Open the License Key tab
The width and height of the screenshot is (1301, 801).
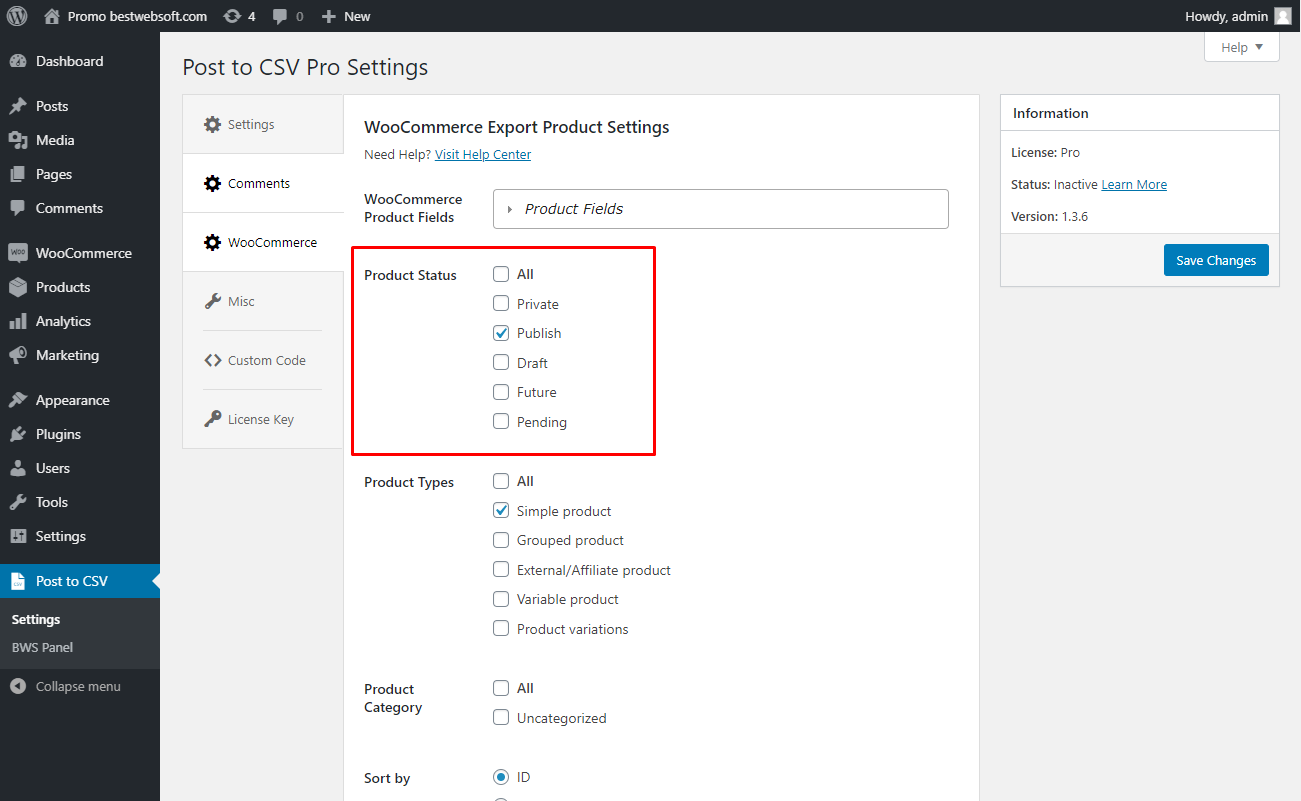tap(263, 419)
